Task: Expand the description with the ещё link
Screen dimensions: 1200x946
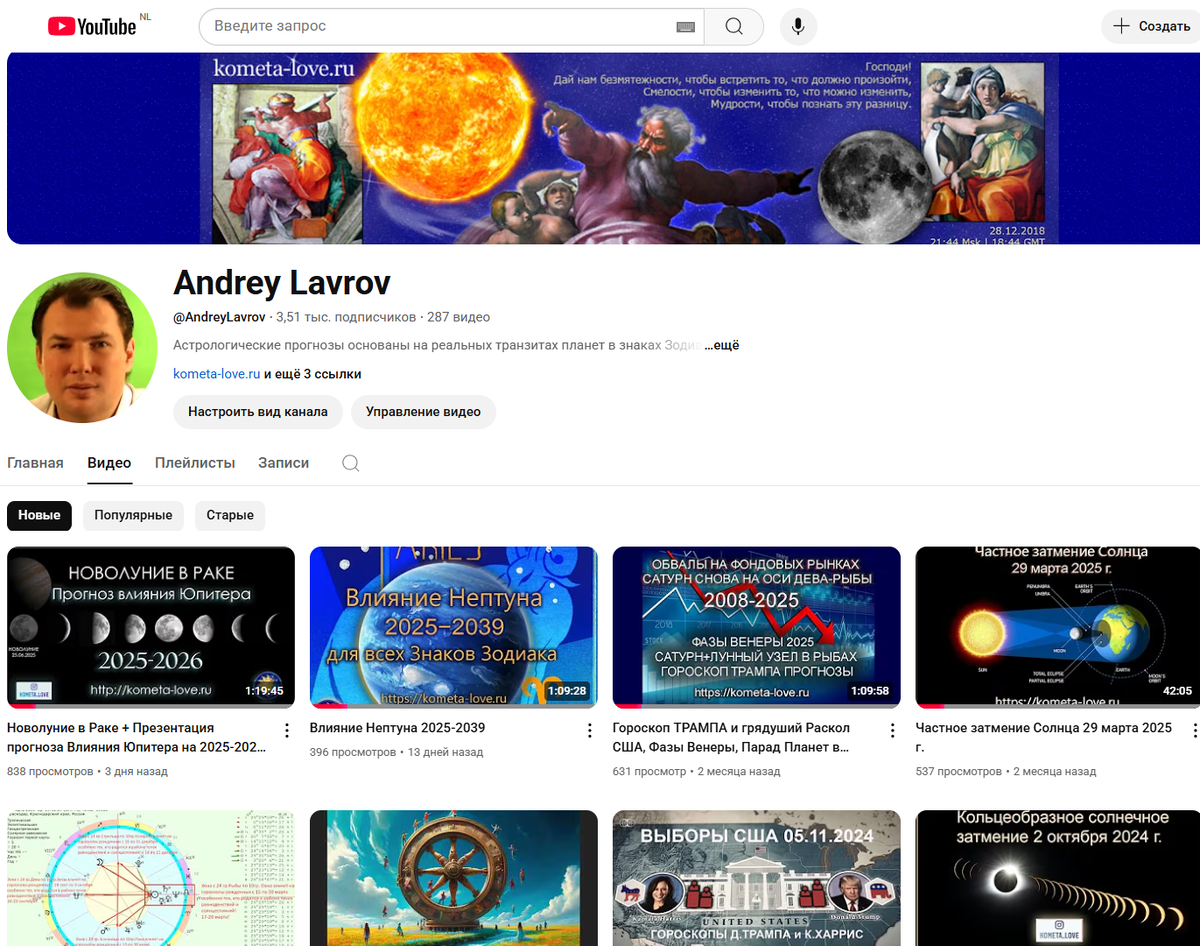Action: (x=722, y=345)
